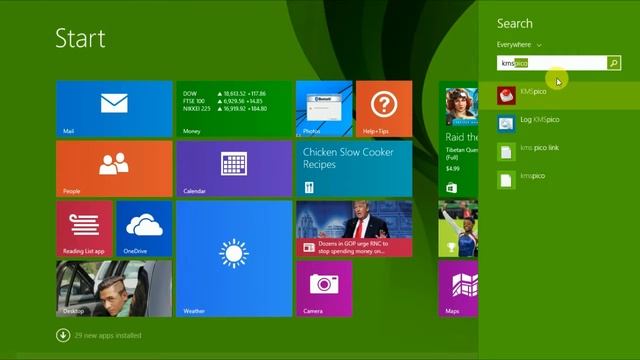The height and width of the screenshot is (360, 640).
Task: Open the Mail tile
Action: [x=114, y=109]
